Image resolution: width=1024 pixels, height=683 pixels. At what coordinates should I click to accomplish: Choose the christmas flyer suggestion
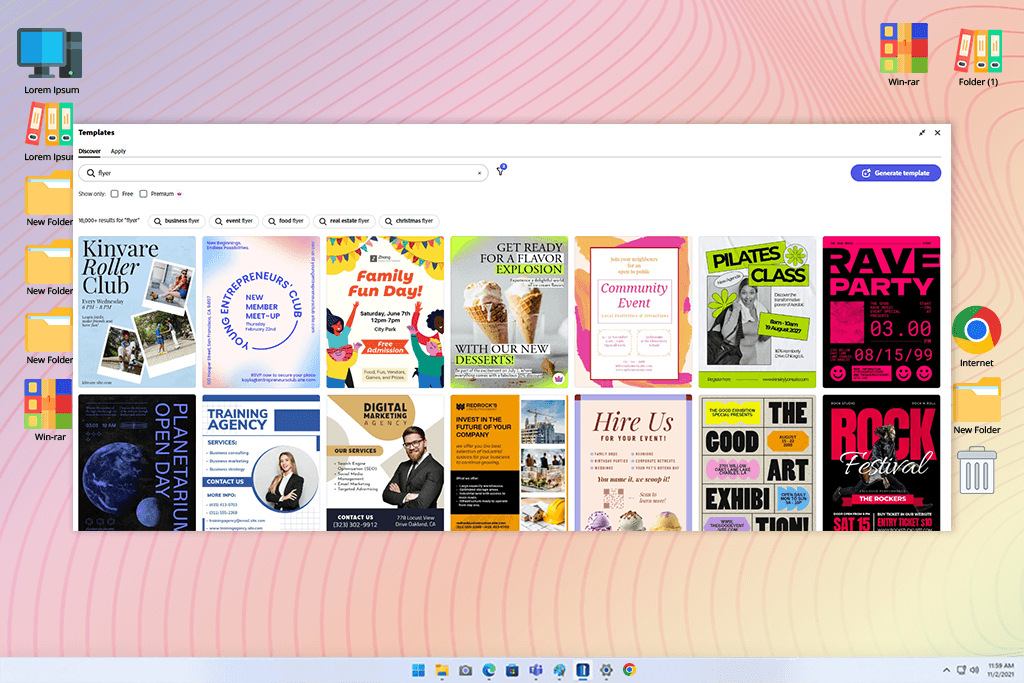point(409,221)
